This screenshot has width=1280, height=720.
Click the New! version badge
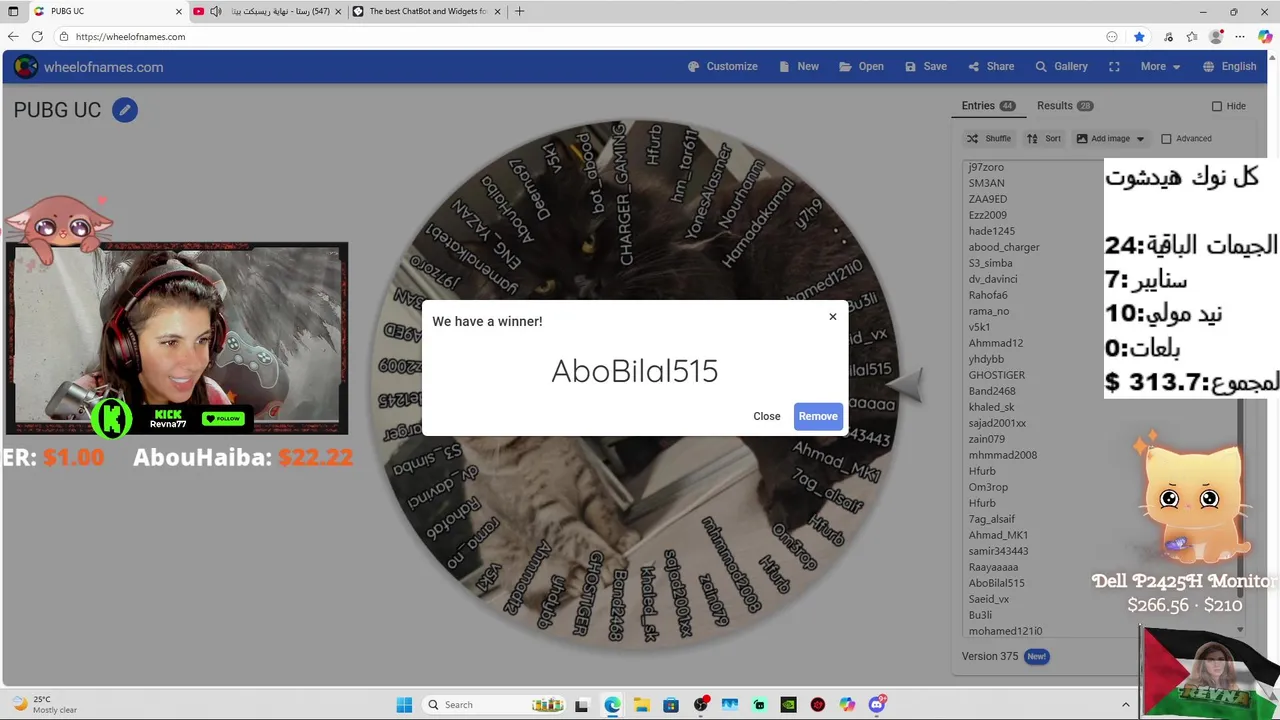(1036, 657)
